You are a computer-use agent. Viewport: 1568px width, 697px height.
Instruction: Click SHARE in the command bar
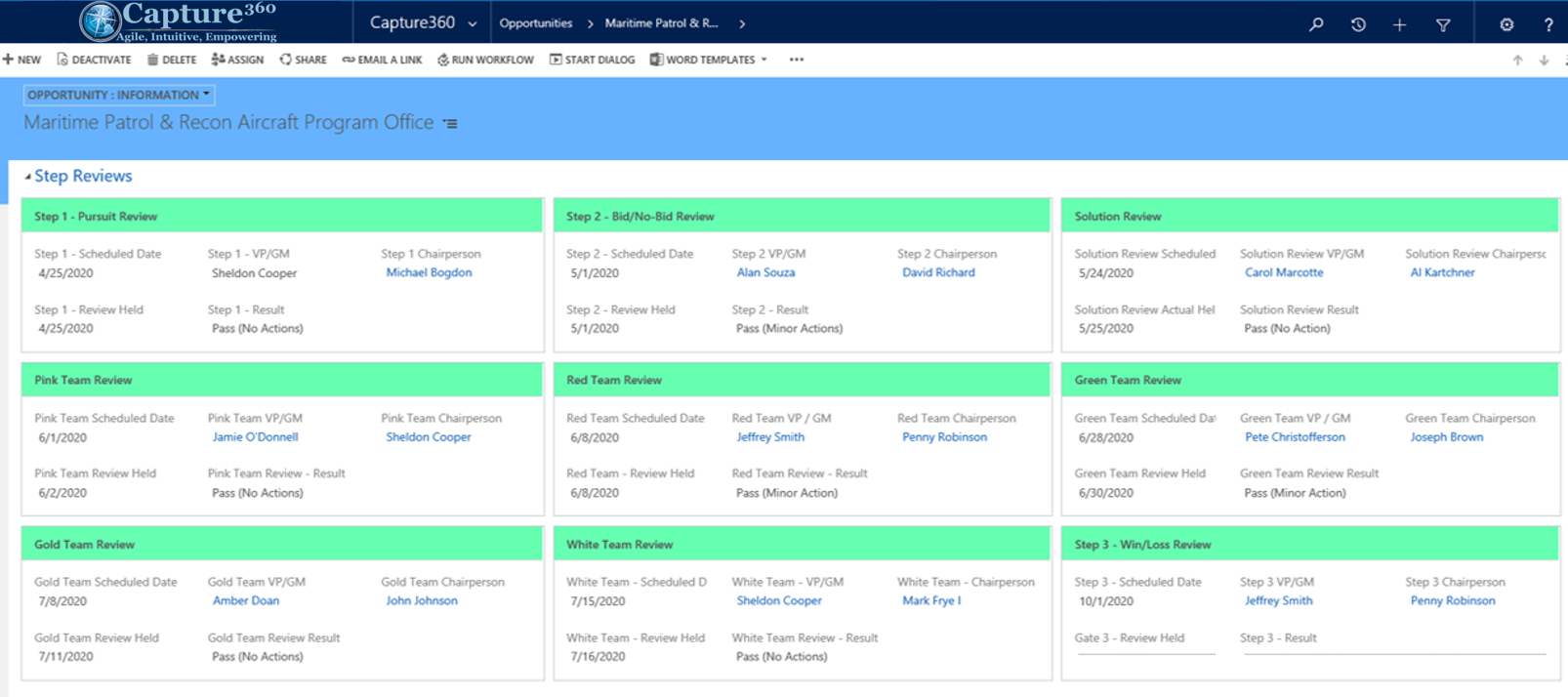click(x=303, y=60)
